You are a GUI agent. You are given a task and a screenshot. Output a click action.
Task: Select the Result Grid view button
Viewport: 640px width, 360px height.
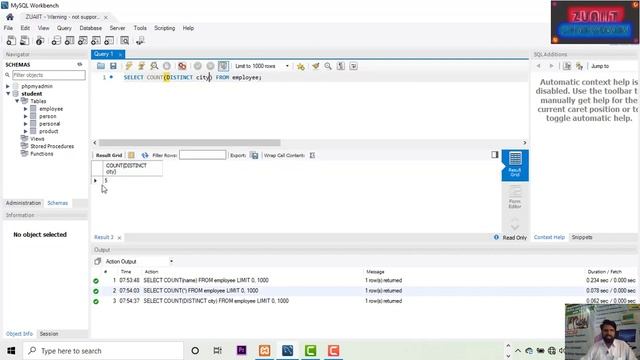tap(515, 165)
